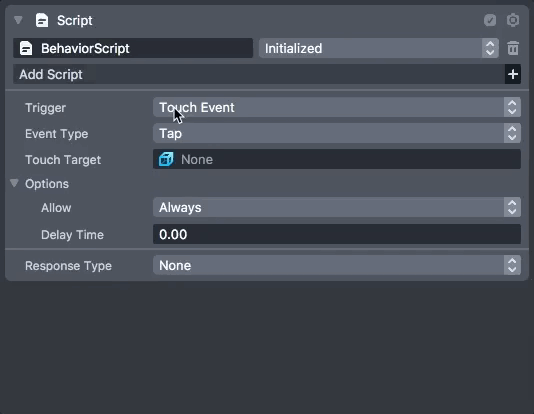Viewport: 534px width, 414px height.
Task: Delete BehaviorScript with the trash icon
Action: (x=513, y=48)
